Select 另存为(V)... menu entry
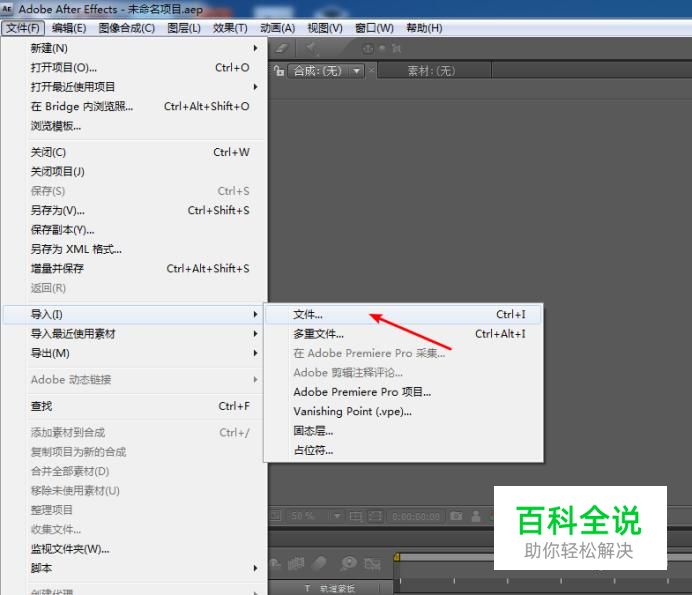692x595 pixels. (135, 211)
